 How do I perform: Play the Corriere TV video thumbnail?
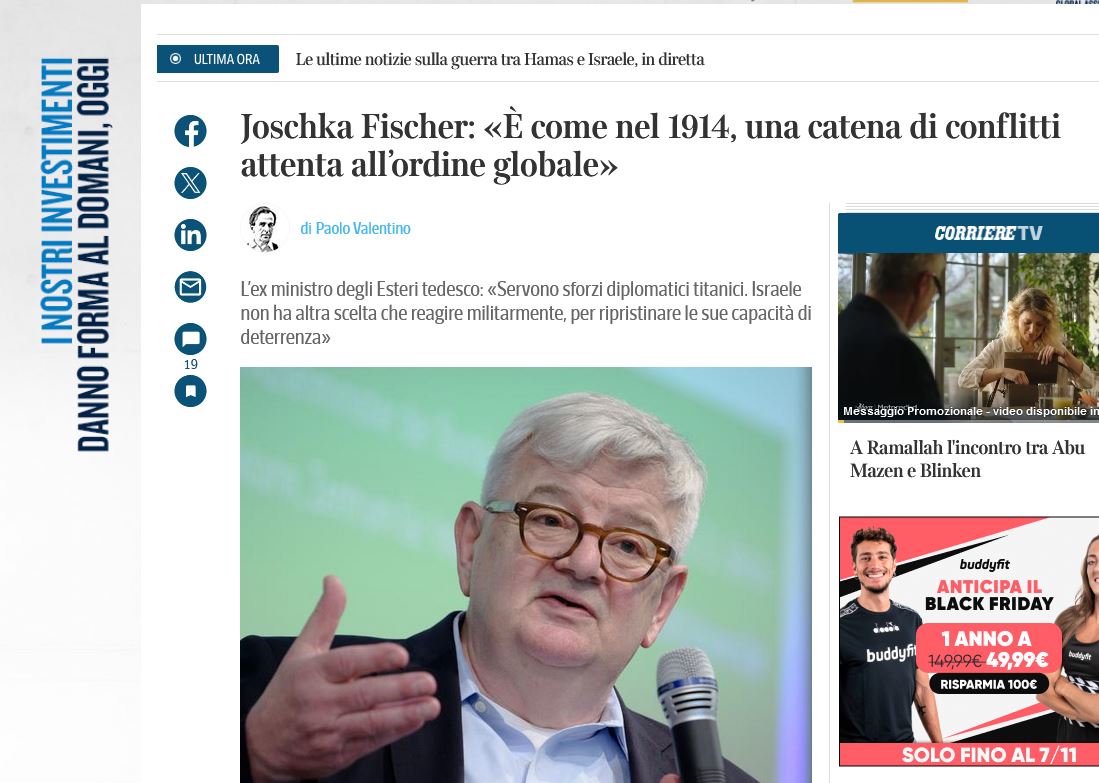pos(967,335)
